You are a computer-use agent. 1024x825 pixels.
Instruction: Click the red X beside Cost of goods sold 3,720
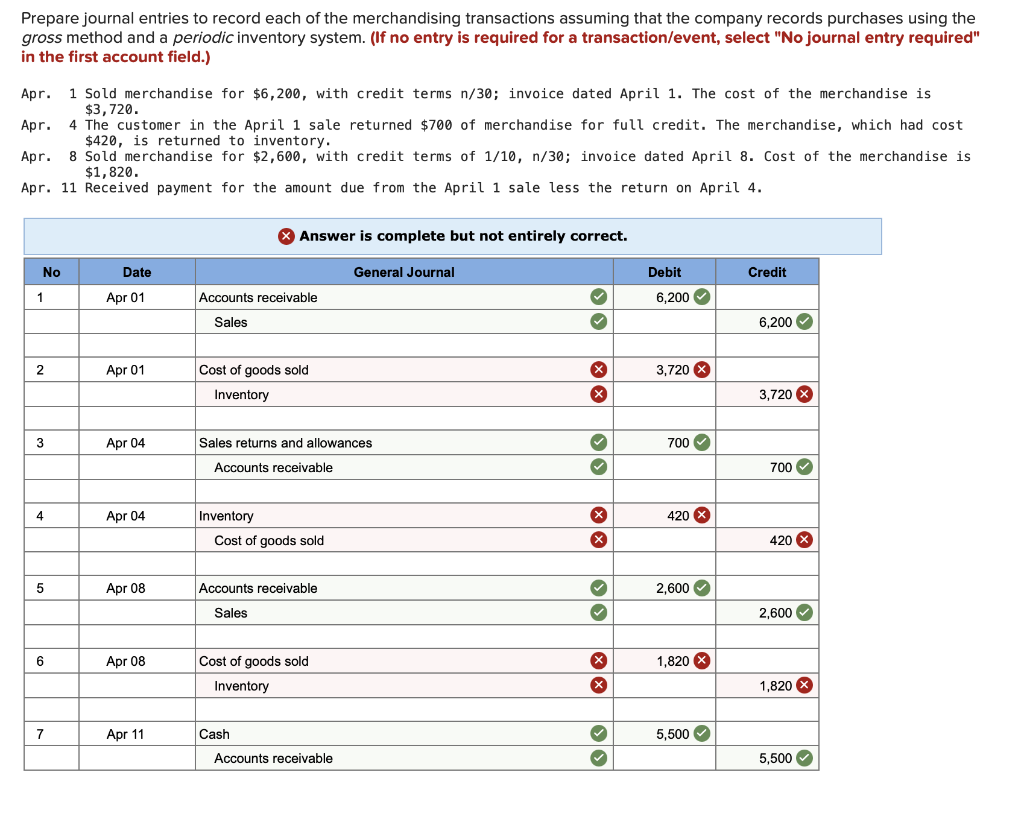pos(599,369)
